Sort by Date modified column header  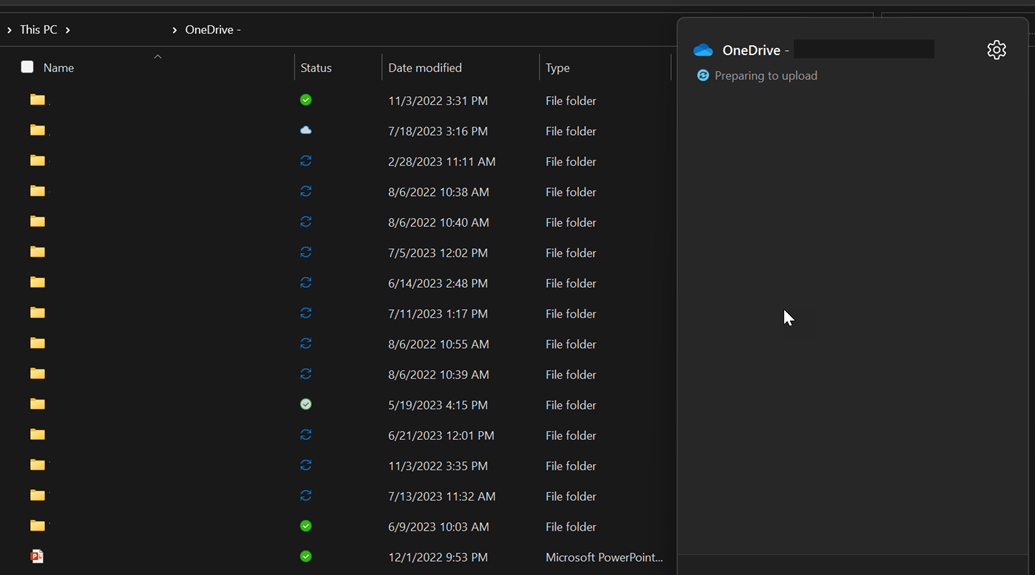pos(425,68)
